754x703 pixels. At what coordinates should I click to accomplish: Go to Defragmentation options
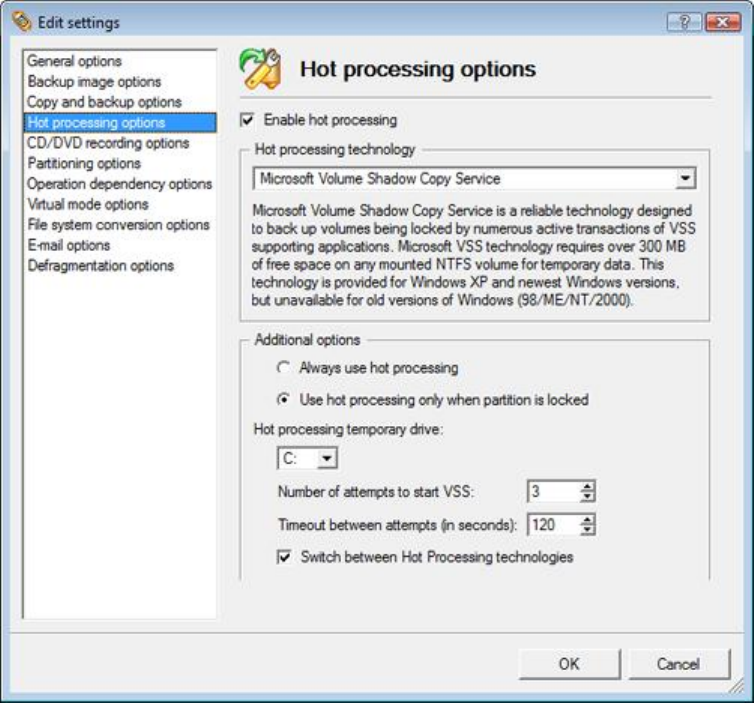101,265
